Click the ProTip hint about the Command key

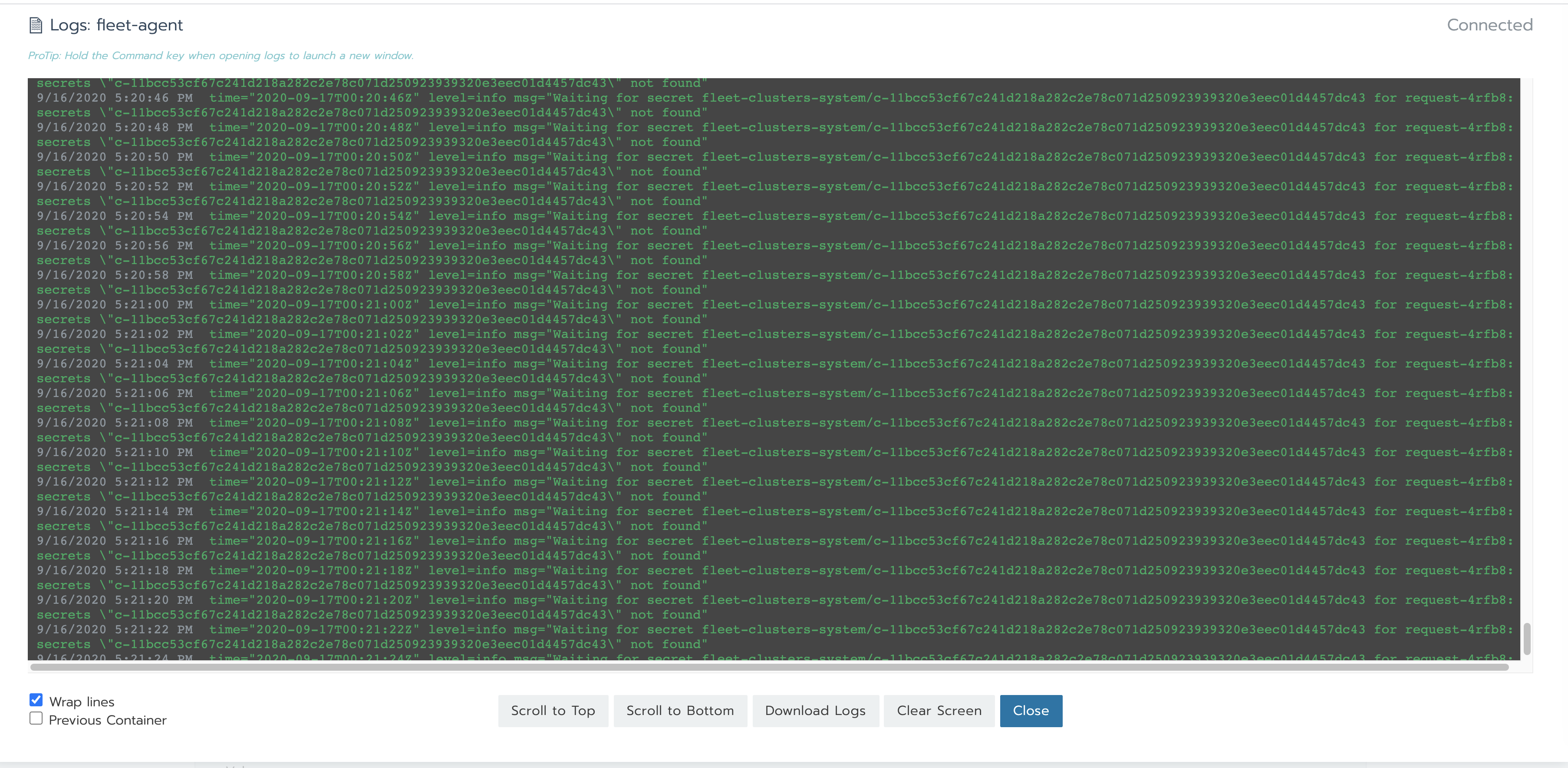[x=221, y=56]
